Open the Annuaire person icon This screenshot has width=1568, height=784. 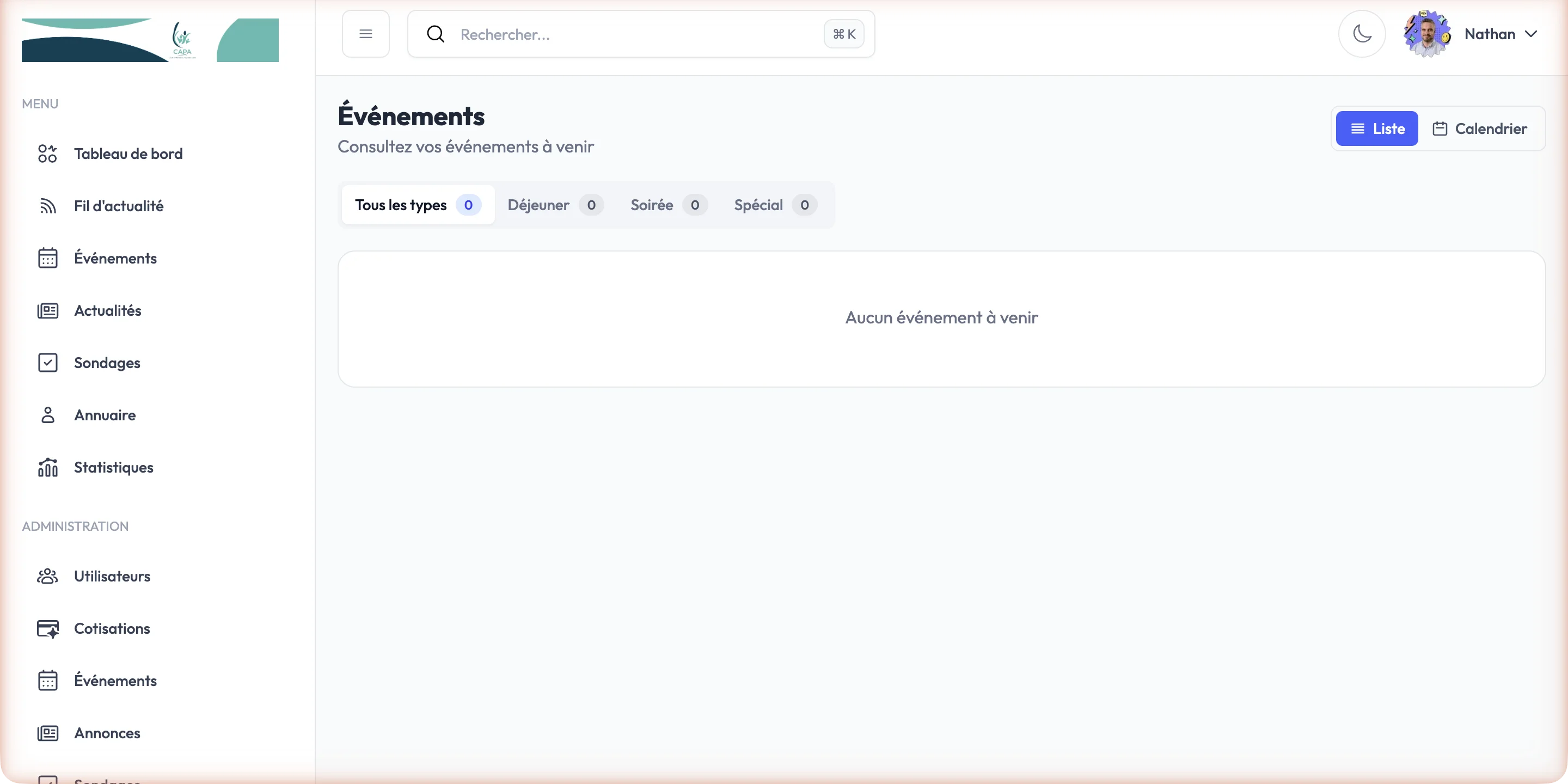coord(47,415)
